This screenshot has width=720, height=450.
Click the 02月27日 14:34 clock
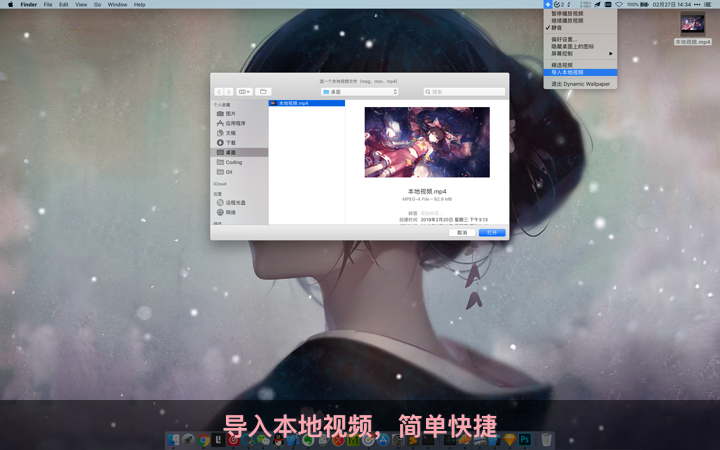click(671, 4)
